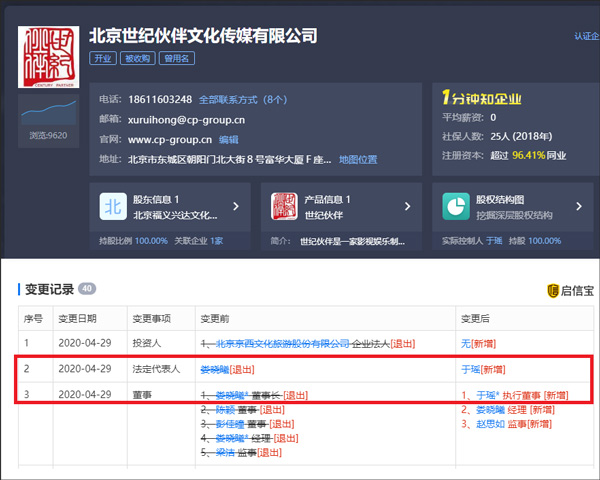Click the 被收购 tag

[138, 58]
